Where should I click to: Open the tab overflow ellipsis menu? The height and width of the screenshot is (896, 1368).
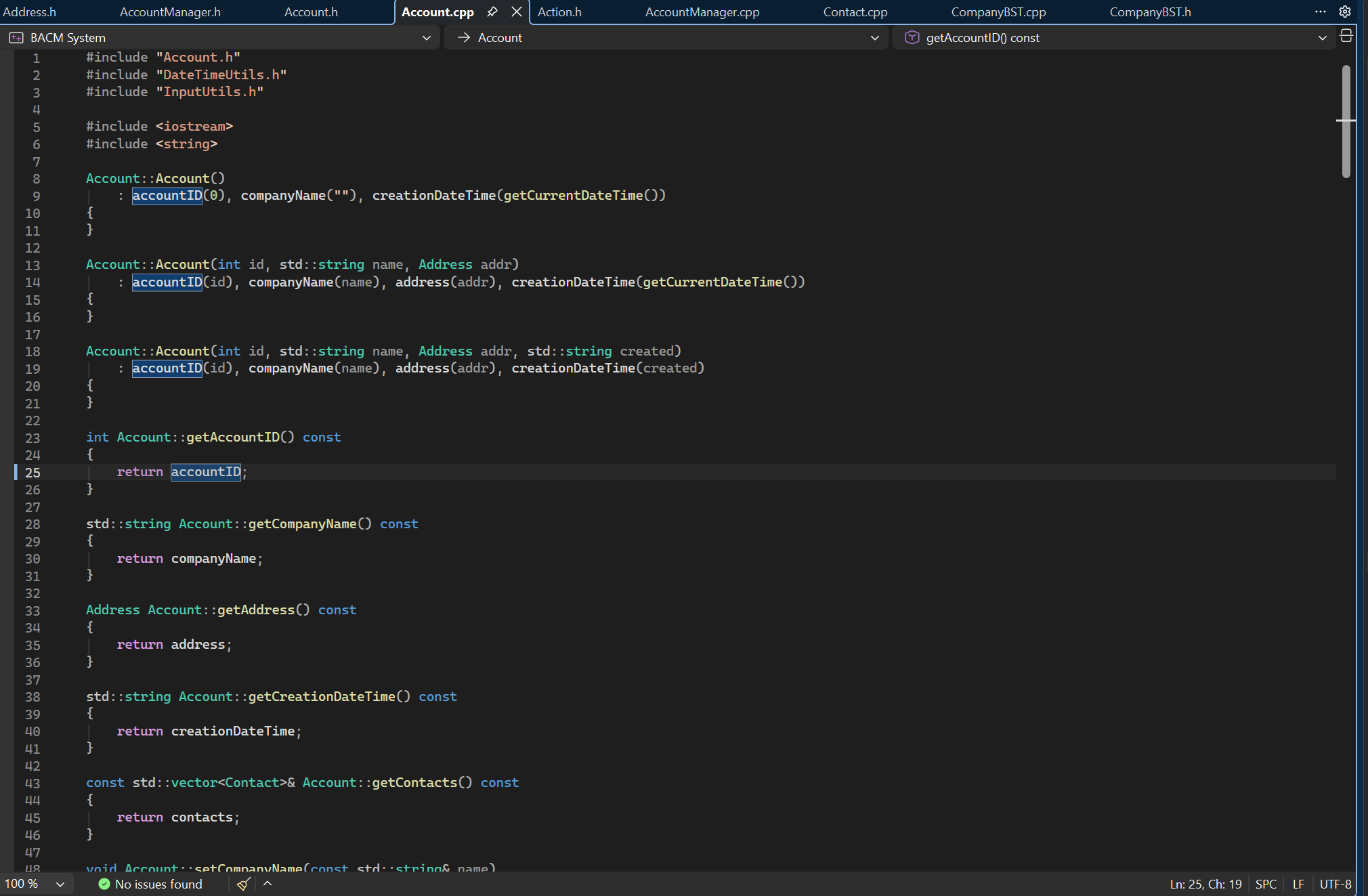point(1321,12)
